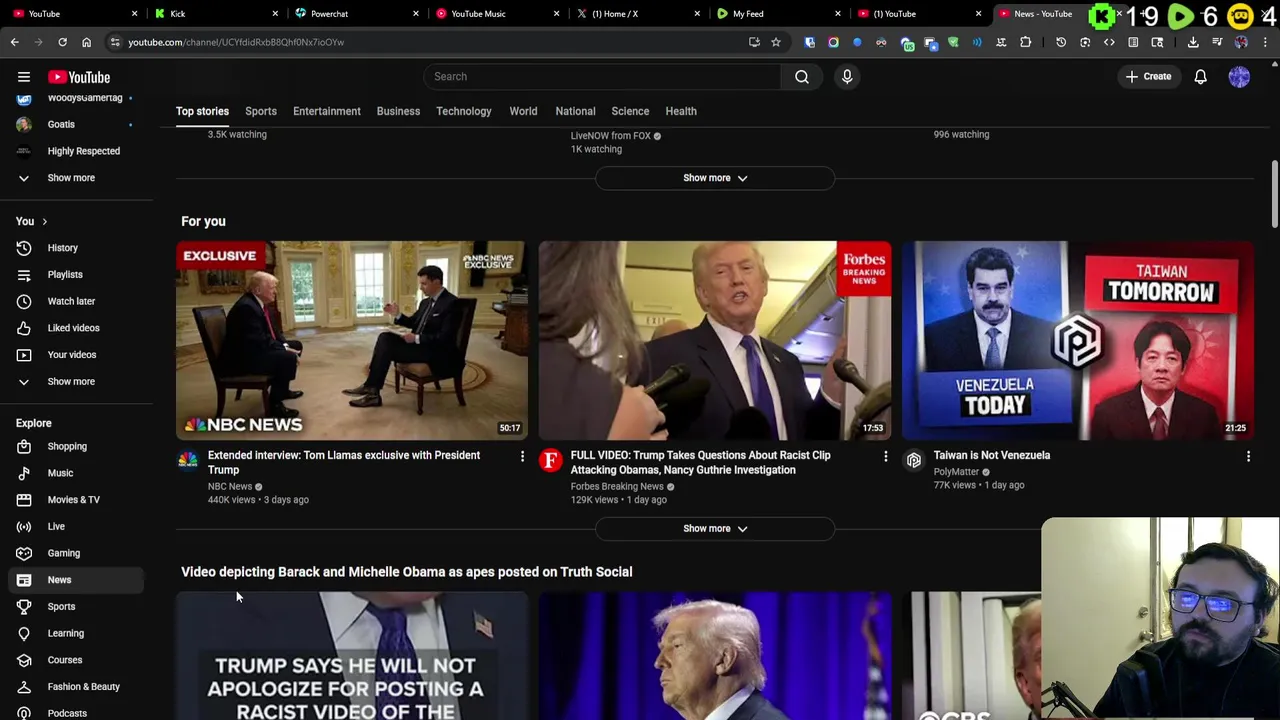
Task: Open PolyMatter channel link
Action: click(x=956, y=472)
